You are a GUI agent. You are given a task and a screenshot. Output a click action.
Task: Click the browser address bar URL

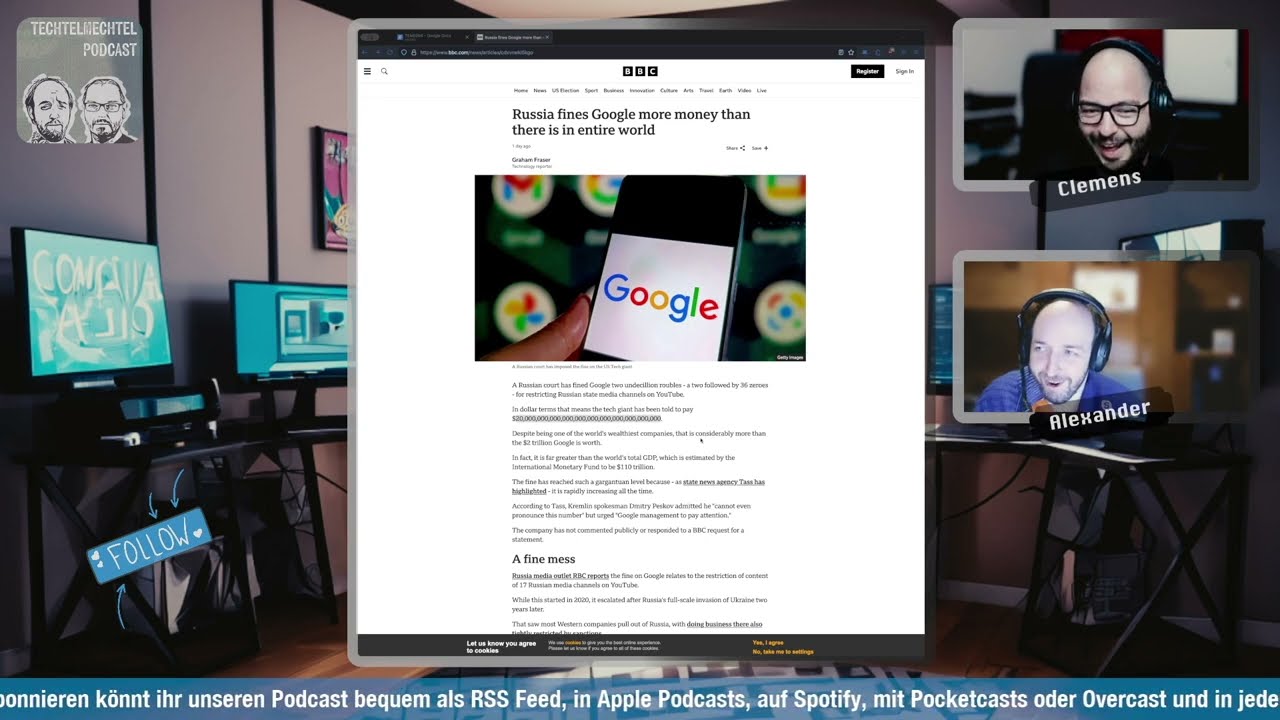pos(477,52)
